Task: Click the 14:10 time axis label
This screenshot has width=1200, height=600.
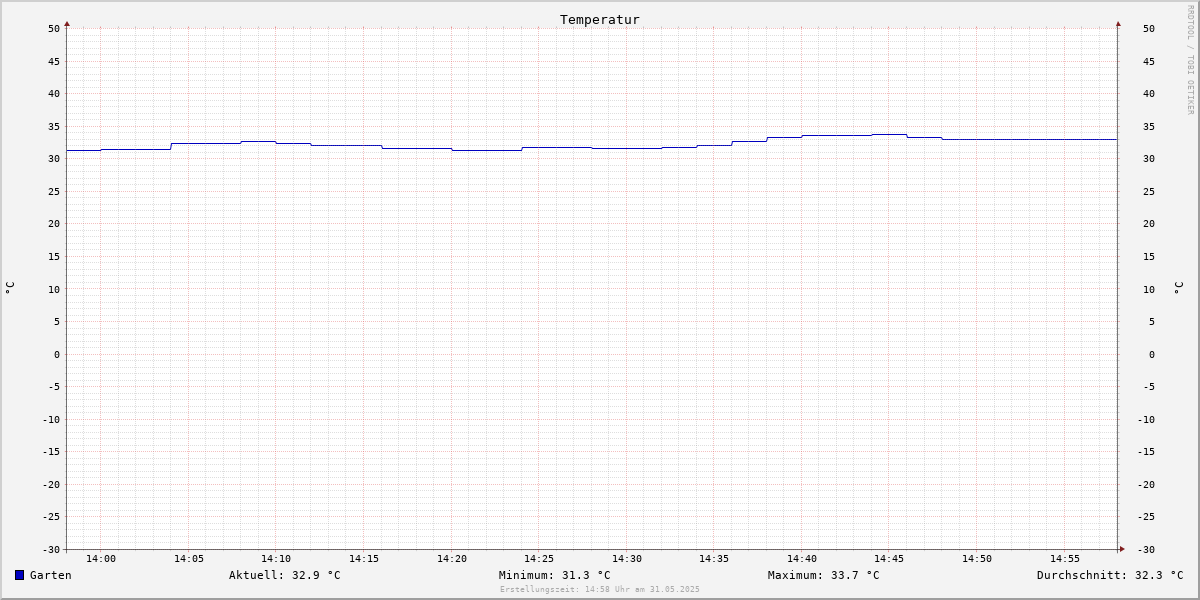Action: click(x=276, y=558)
